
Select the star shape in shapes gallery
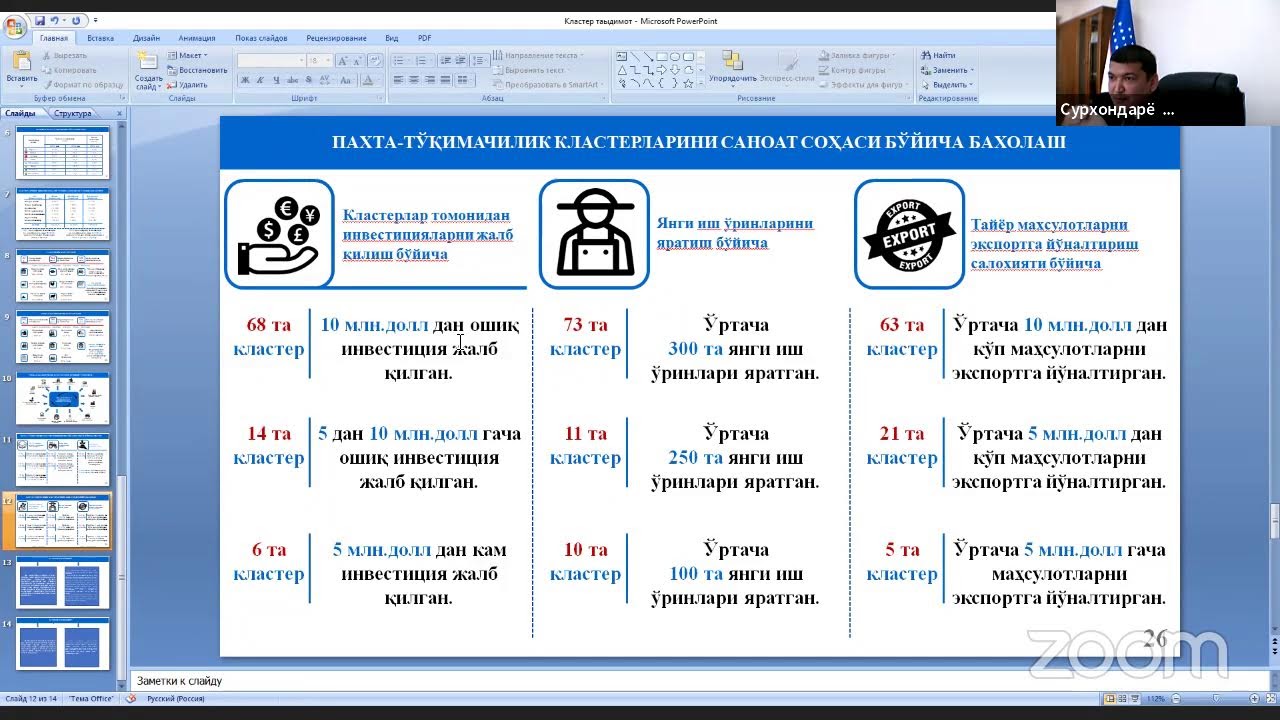click(688, 83)
